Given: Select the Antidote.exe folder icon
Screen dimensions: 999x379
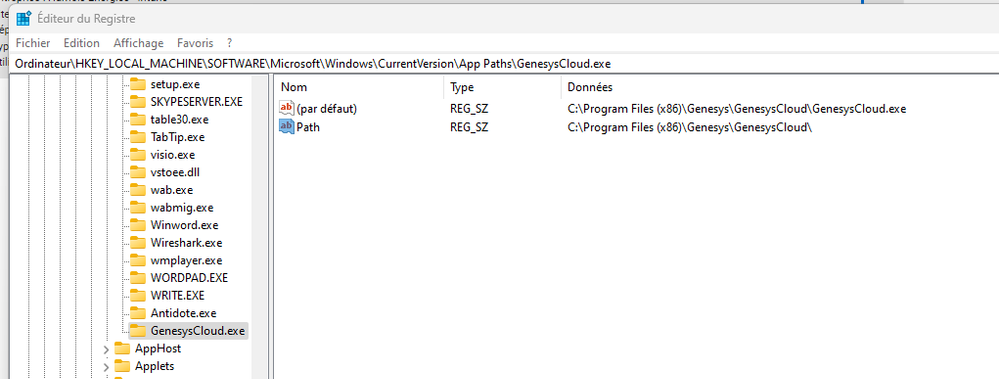Looking at the screenshot, I should tap(138, 313).
